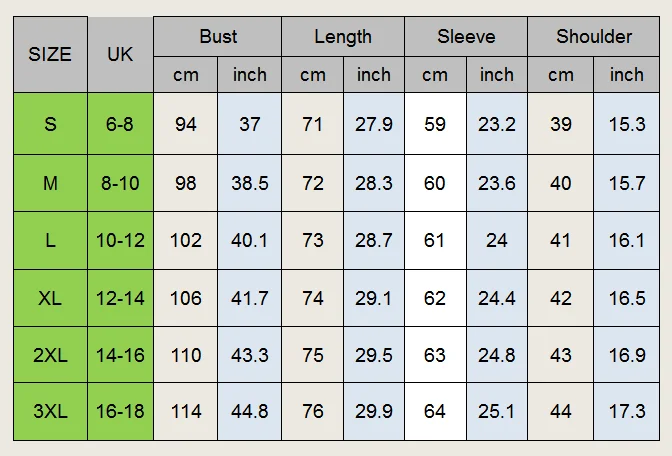
Task: Click the green 2XL size cell
Action: click(51, 355)
